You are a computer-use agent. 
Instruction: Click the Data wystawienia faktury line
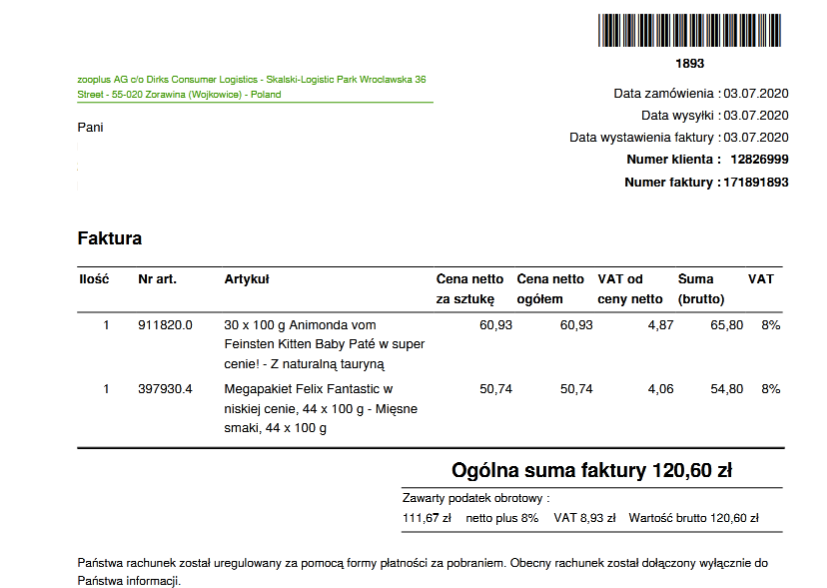tap(679, 137)
